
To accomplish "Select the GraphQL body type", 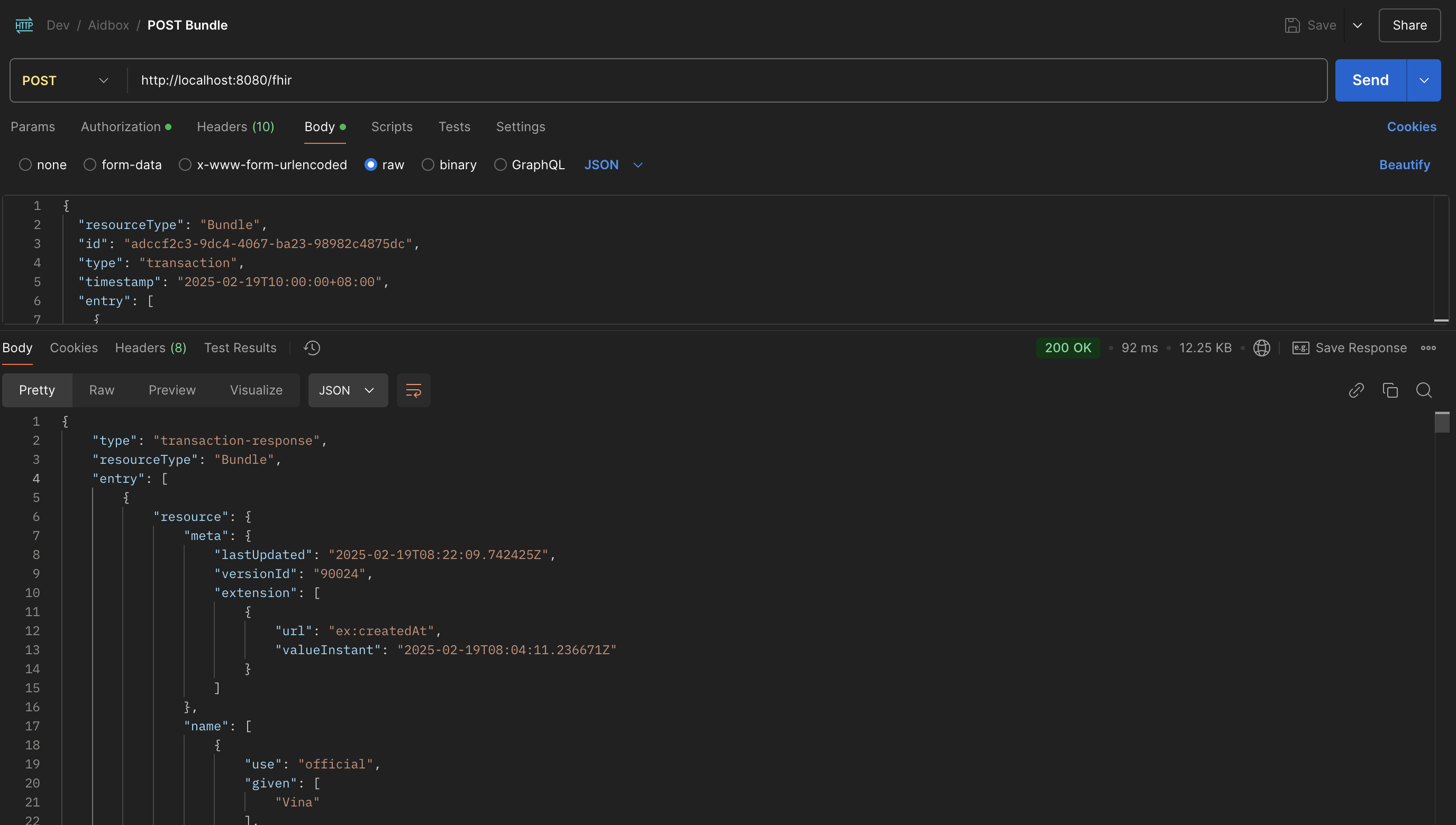I will pos(500,164).
